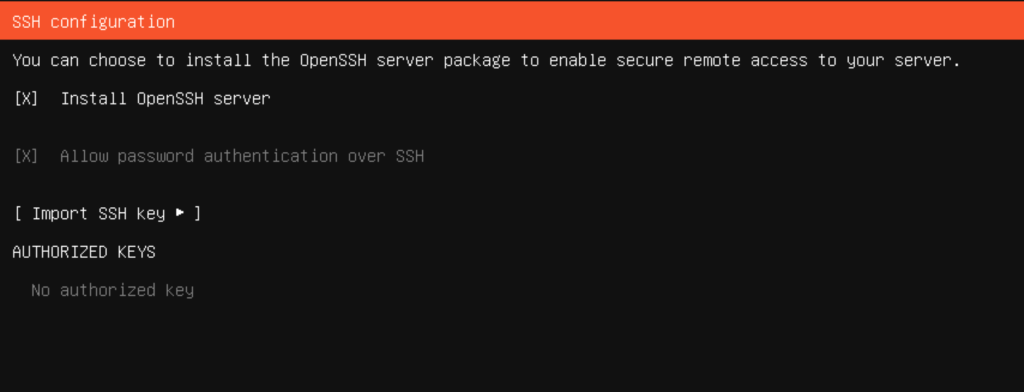1024x392 pixels.
Task: Click the opening bracket of Import SSH key
Action: [x=18, y=214]
